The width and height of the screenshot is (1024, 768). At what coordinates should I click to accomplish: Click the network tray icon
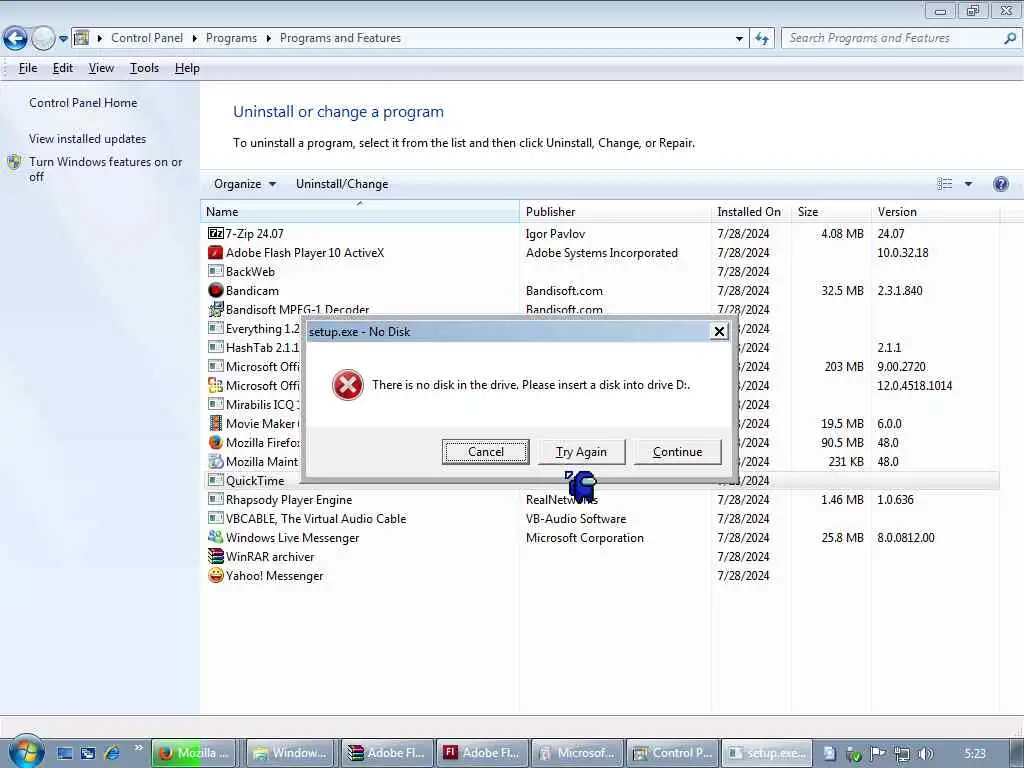(x=901, y=754)
